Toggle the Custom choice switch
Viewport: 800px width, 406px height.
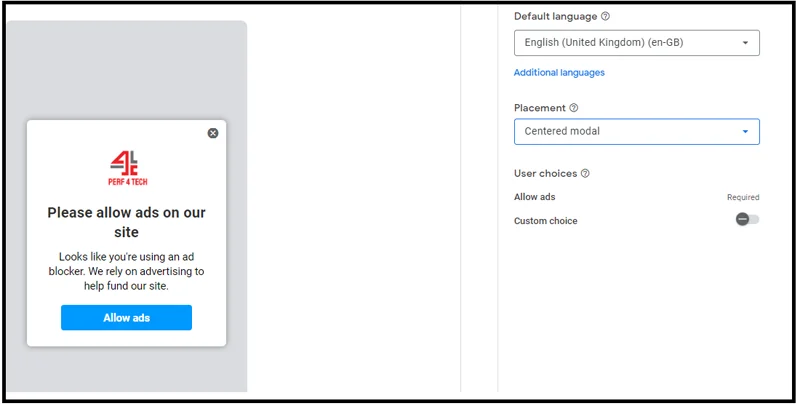[x=747, y=219]
